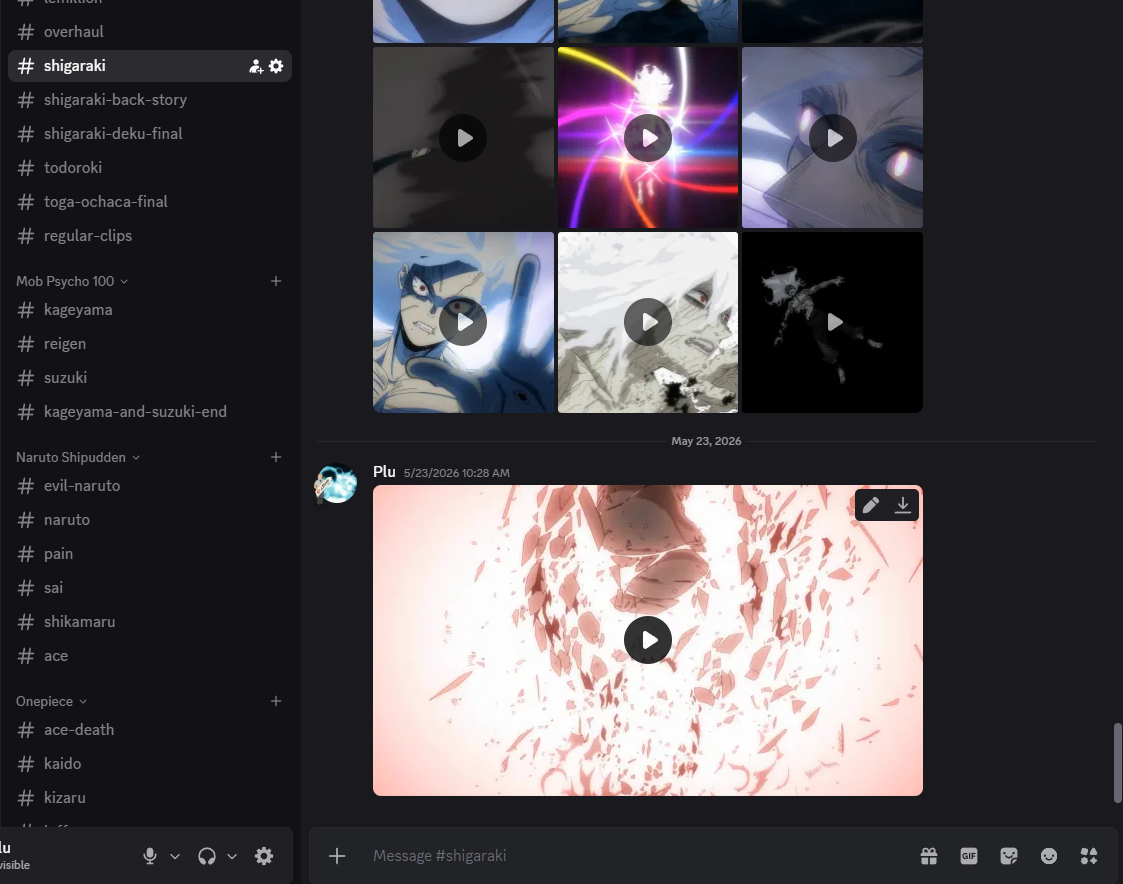Collapse the Naruto Shipudden category
The image size is (1123, 884).
coord(77,457)
